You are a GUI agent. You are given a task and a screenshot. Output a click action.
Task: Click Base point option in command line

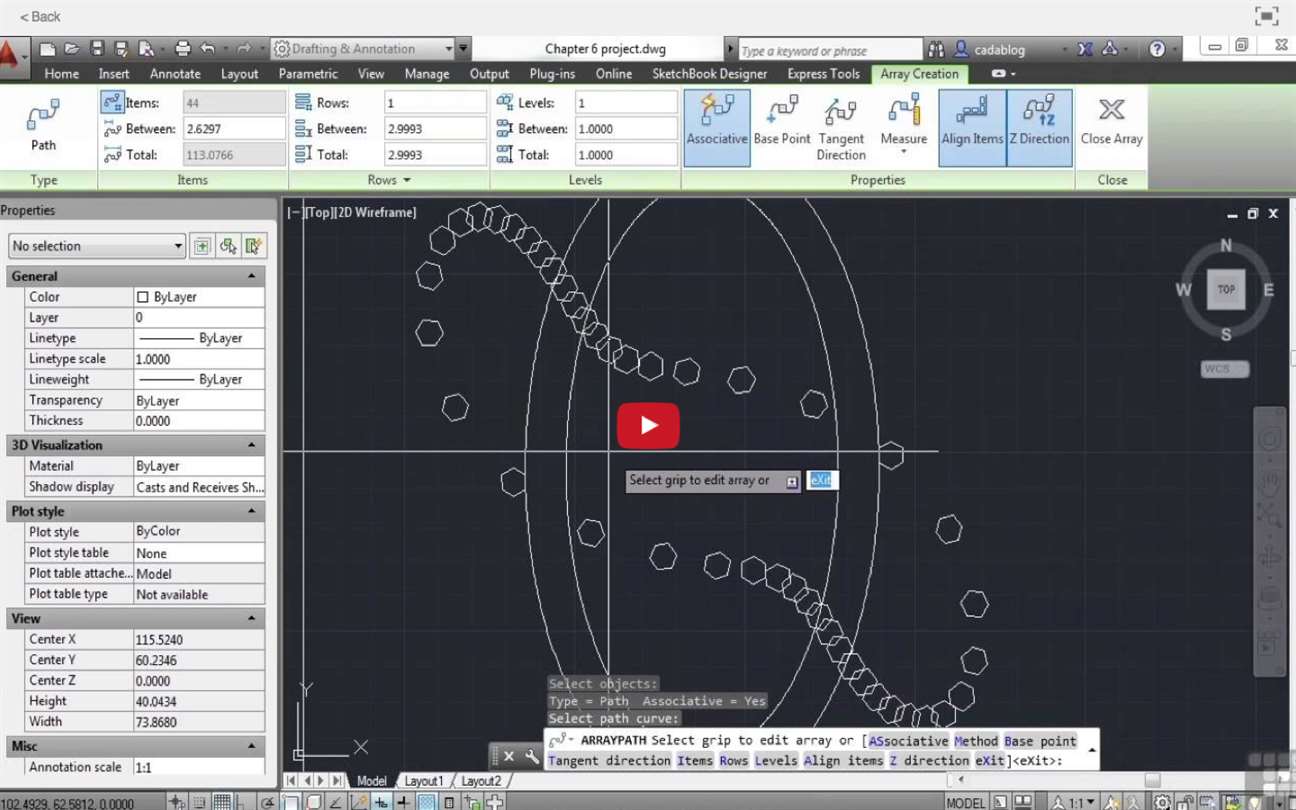[1040, 741]
